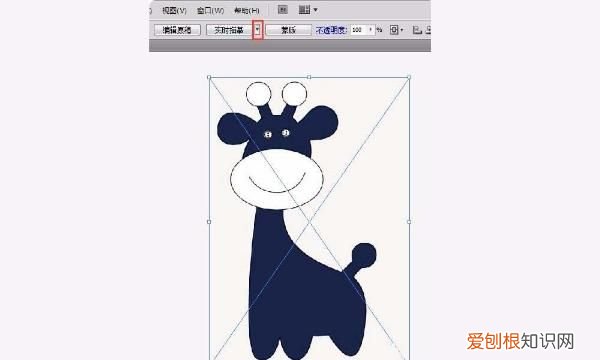
Task: Open the arrange documents layout dropdown
Action: point(308,10)
